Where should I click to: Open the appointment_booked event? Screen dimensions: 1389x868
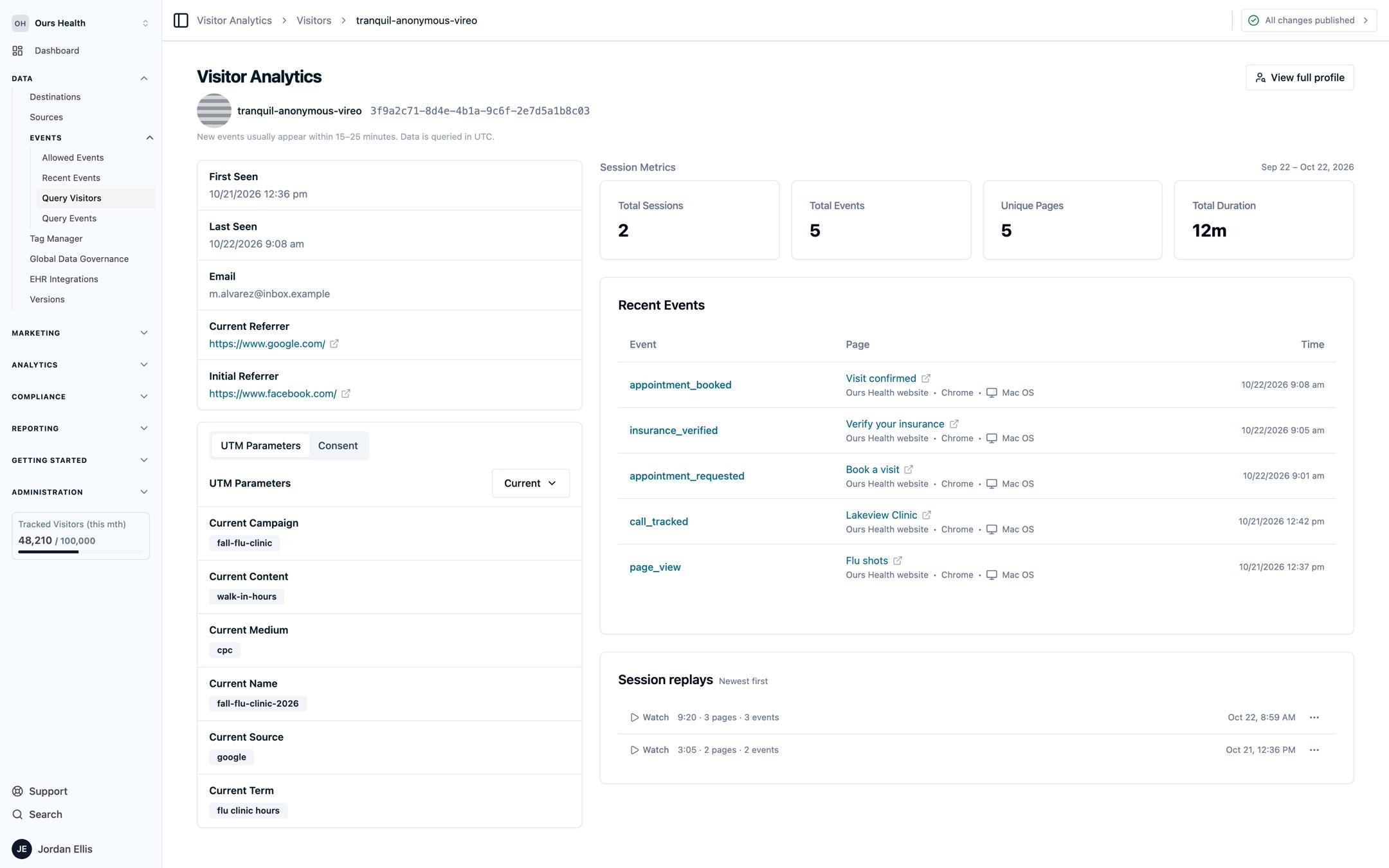click(x=680, y=385)
